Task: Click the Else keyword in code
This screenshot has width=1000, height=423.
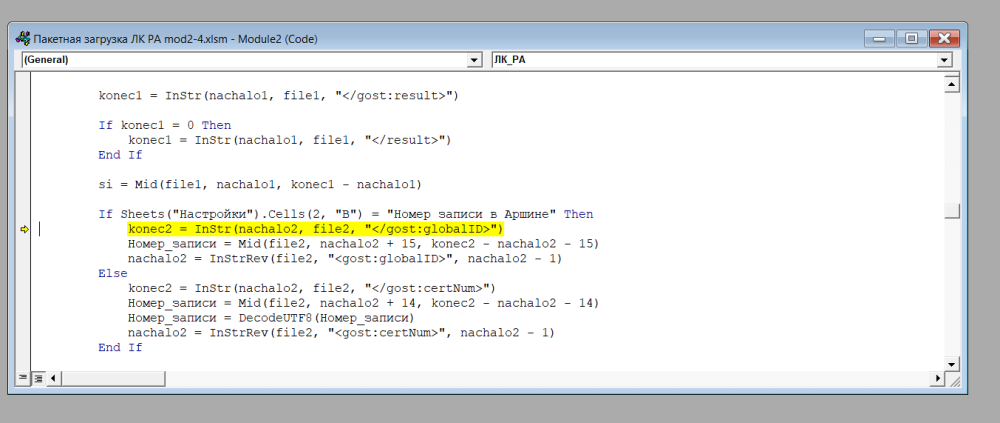Action: (113, 273)
